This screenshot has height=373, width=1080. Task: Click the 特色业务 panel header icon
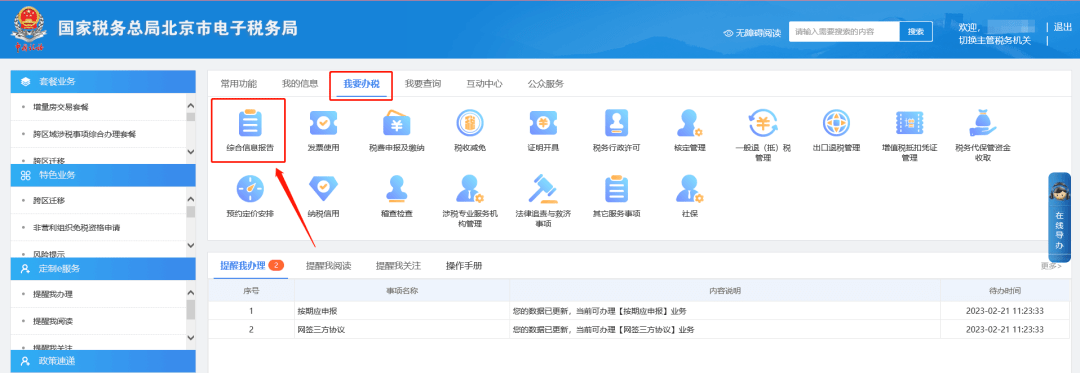click(25, 175)
